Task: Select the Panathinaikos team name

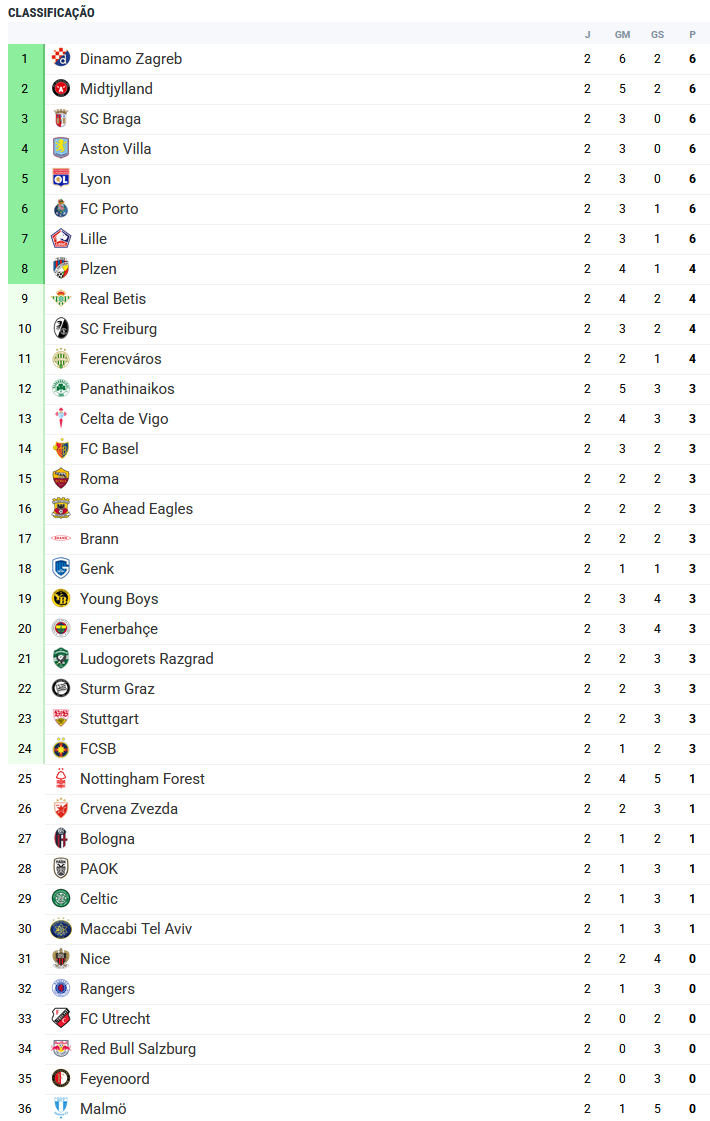Action: [127, 389]
